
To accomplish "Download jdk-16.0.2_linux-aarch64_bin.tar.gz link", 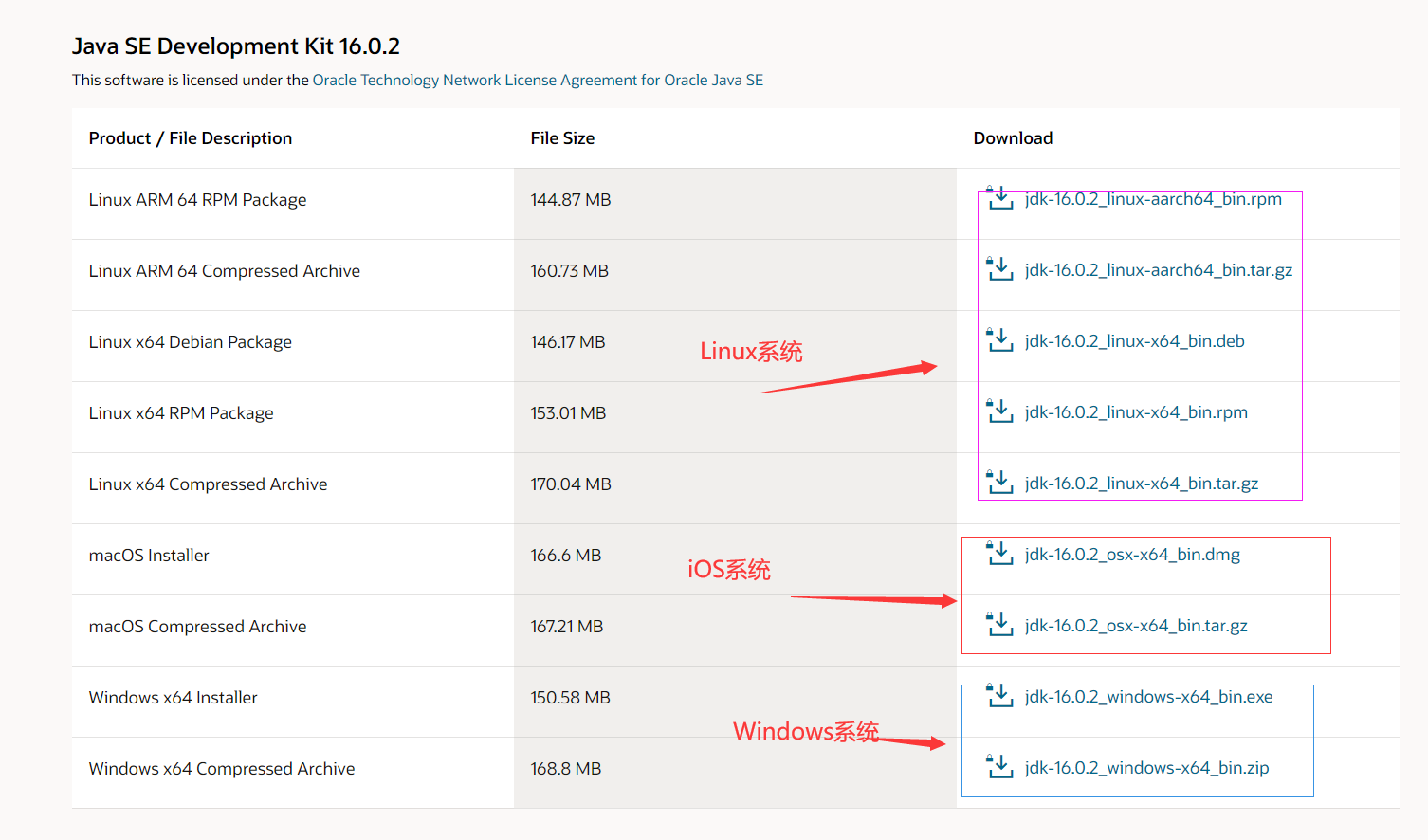I will pos(1159,270).
